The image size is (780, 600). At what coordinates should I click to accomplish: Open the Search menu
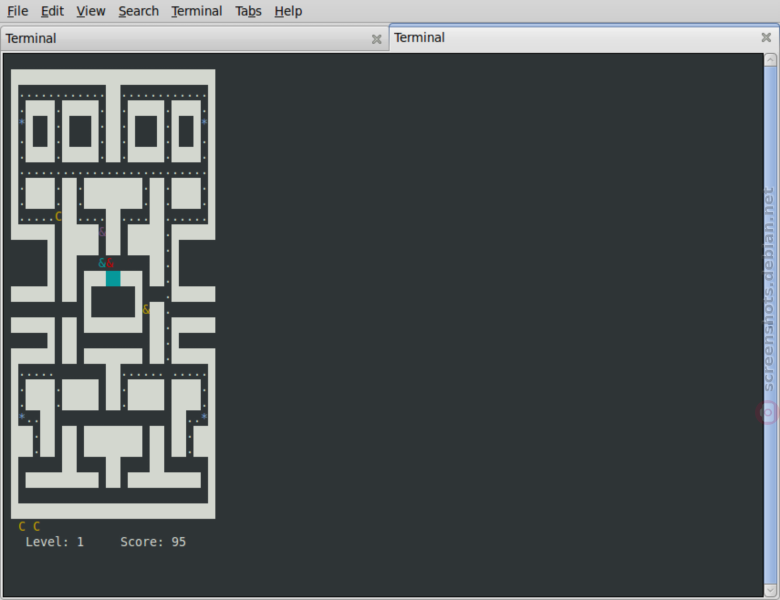pos(138,11)
